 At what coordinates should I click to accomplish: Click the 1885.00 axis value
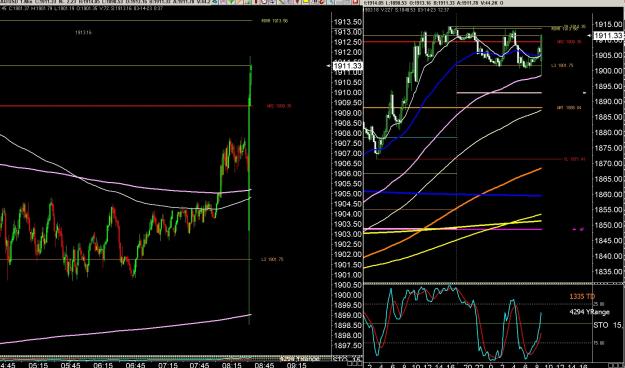coord(608,117)
